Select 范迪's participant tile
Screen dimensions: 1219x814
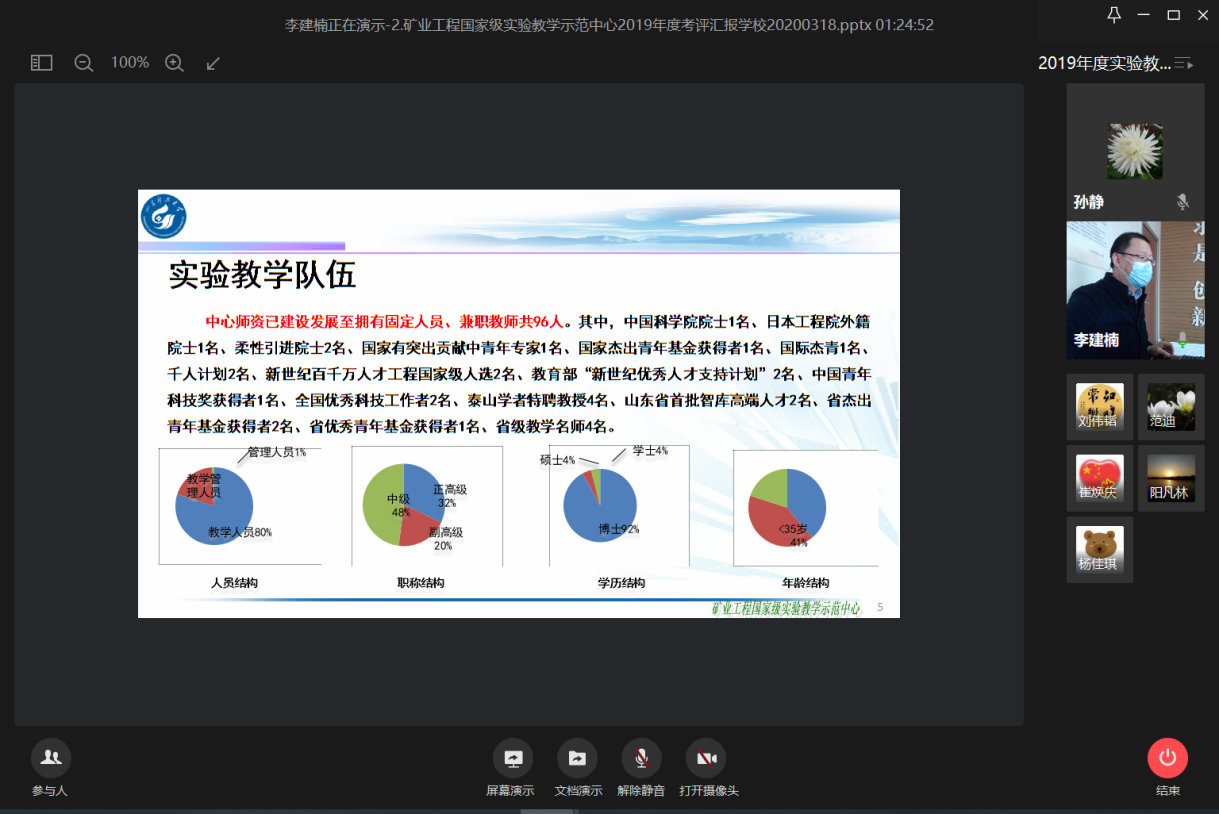coord(1171,407)
